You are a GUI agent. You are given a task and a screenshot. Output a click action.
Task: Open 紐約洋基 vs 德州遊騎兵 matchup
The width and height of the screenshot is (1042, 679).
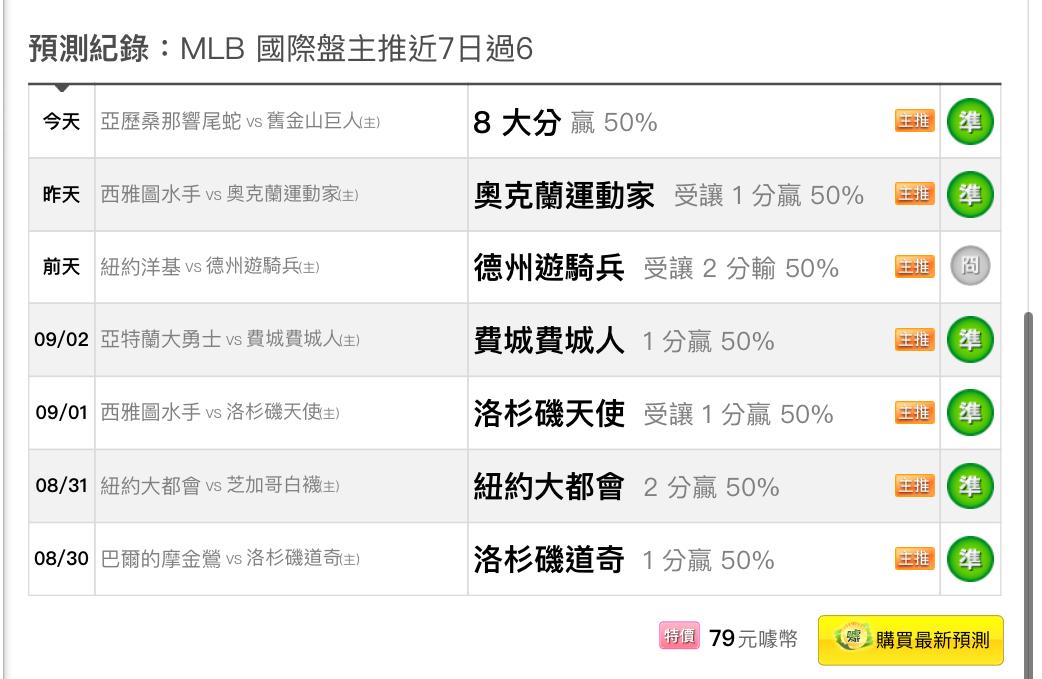click(210, 266)
